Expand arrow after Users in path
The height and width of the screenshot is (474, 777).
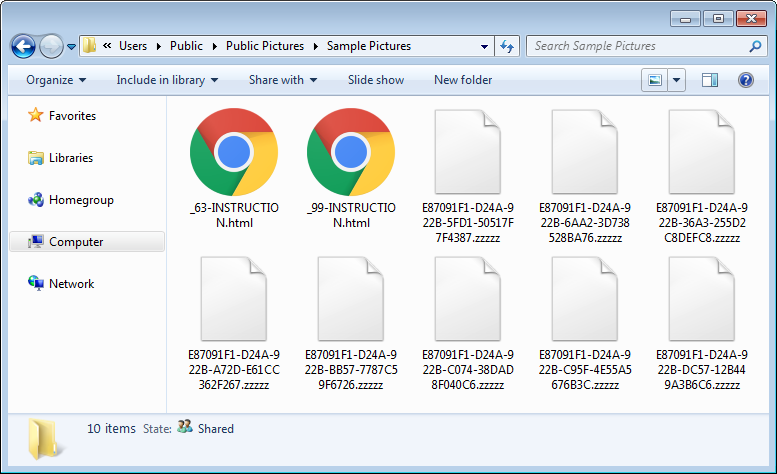(159, 46)
